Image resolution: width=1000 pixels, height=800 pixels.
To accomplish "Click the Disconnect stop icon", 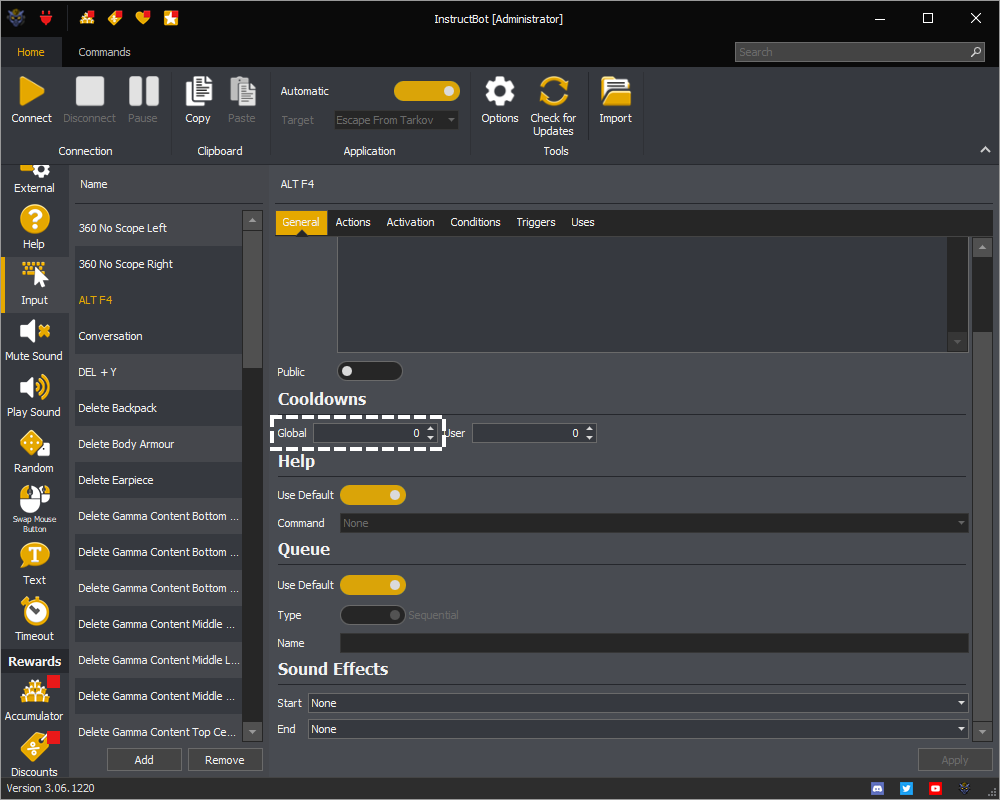I will [89, 91].
